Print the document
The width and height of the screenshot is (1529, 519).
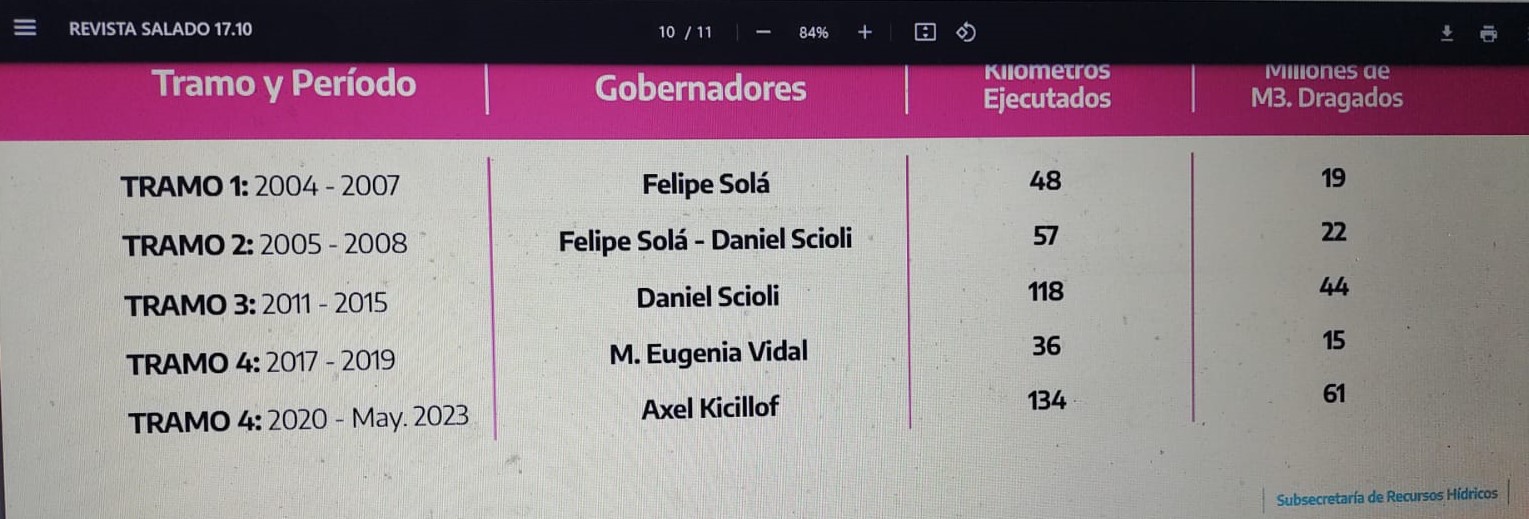1488,34
